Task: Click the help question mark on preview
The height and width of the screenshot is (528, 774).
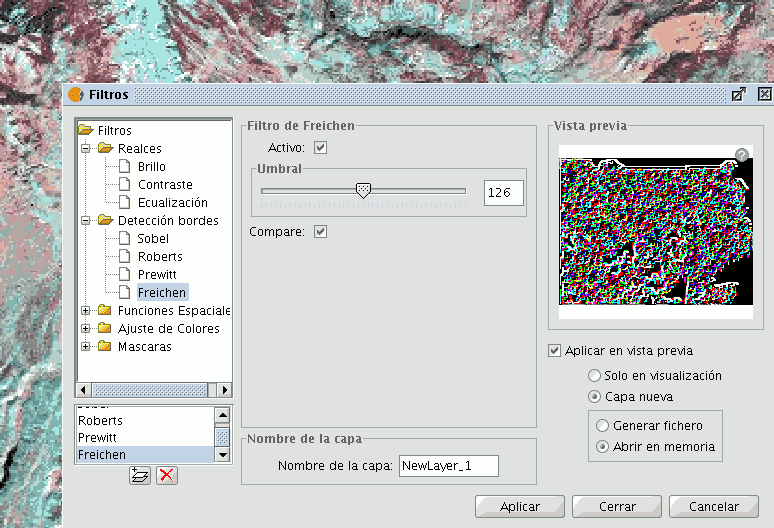Action: click(x=741, y=155)
